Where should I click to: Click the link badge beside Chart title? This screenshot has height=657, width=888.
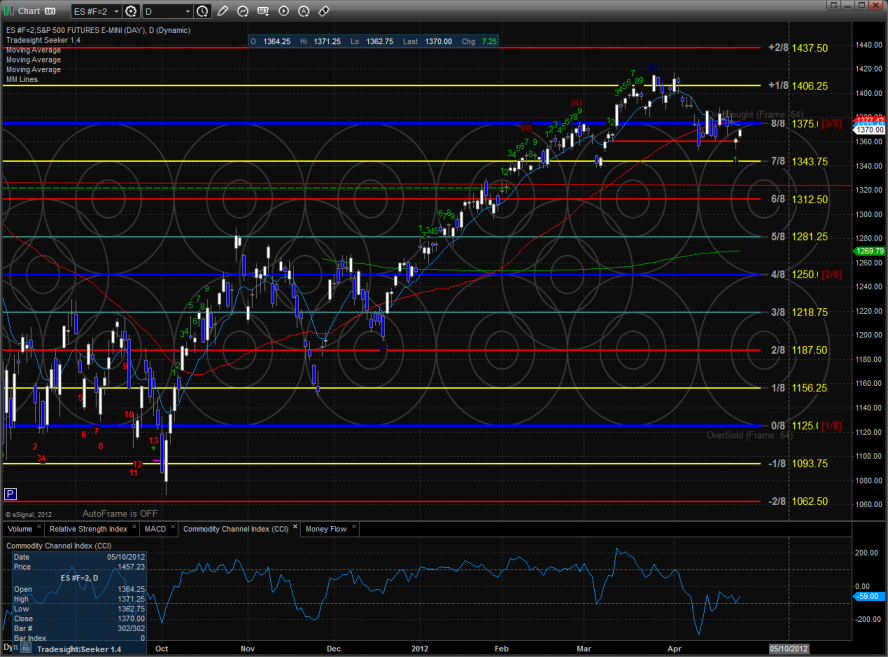(50, 11)
